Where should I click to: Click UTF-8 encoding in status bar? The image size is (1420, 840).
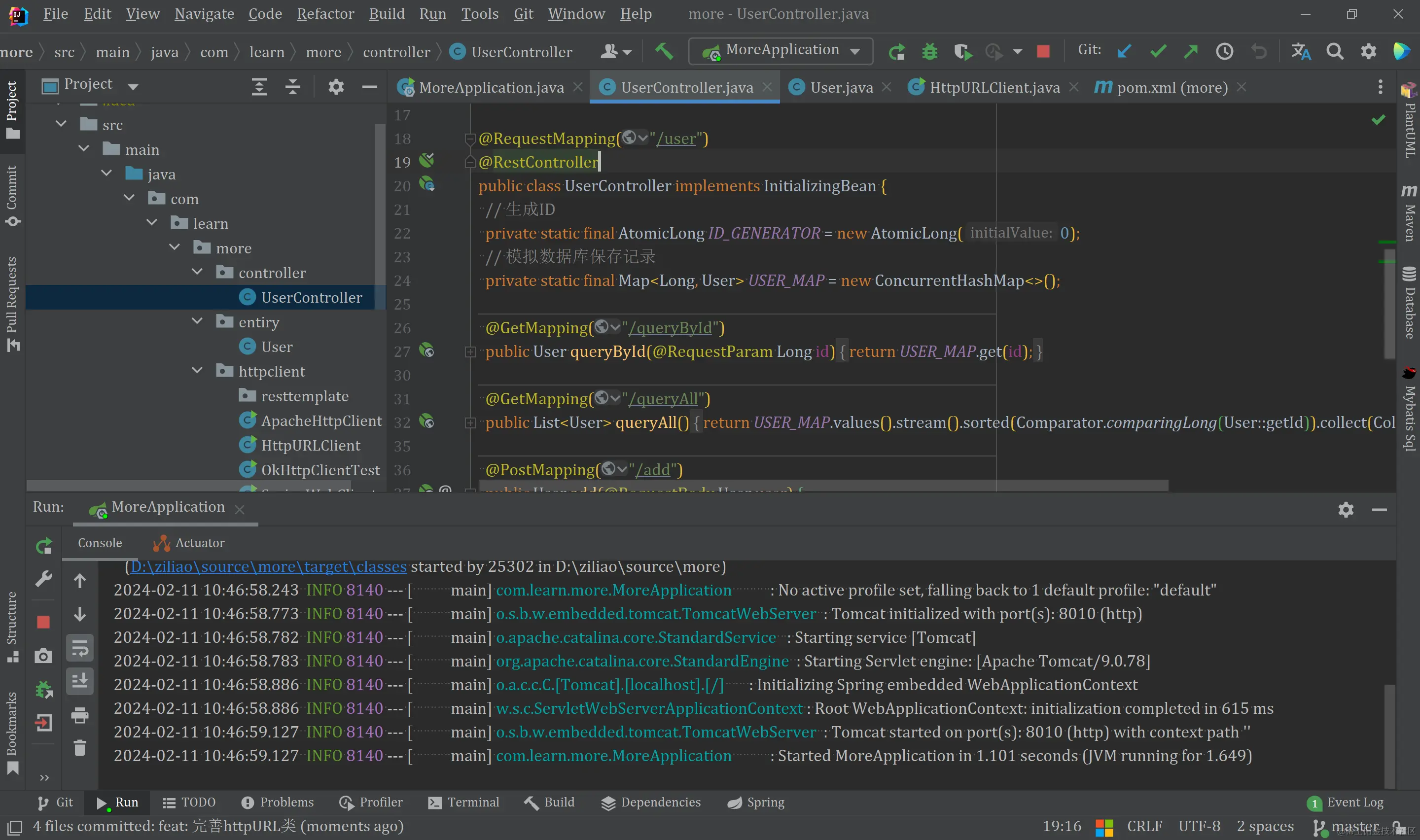1199,826
